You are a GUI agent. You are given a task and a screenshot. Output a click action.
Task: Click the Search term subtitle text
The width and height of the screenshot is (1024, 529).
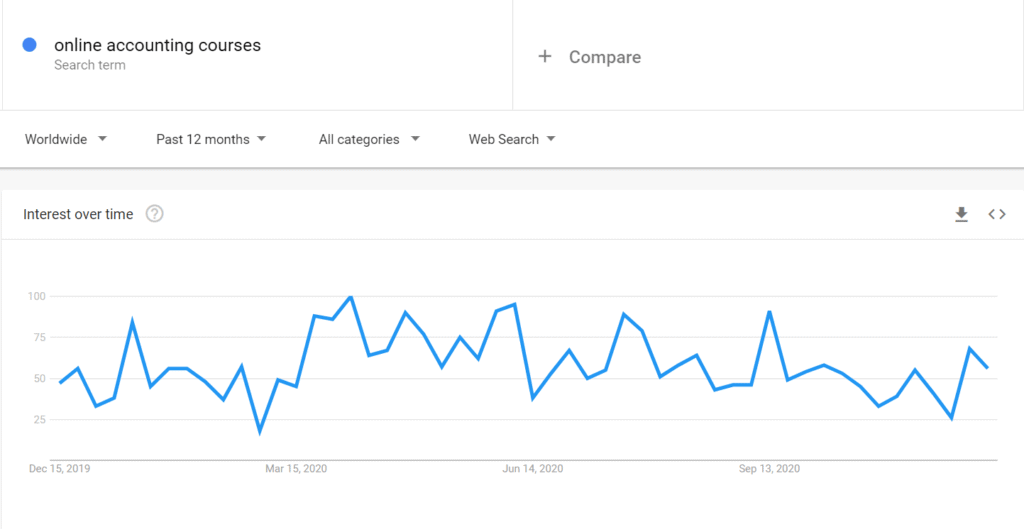pos(90,65)
